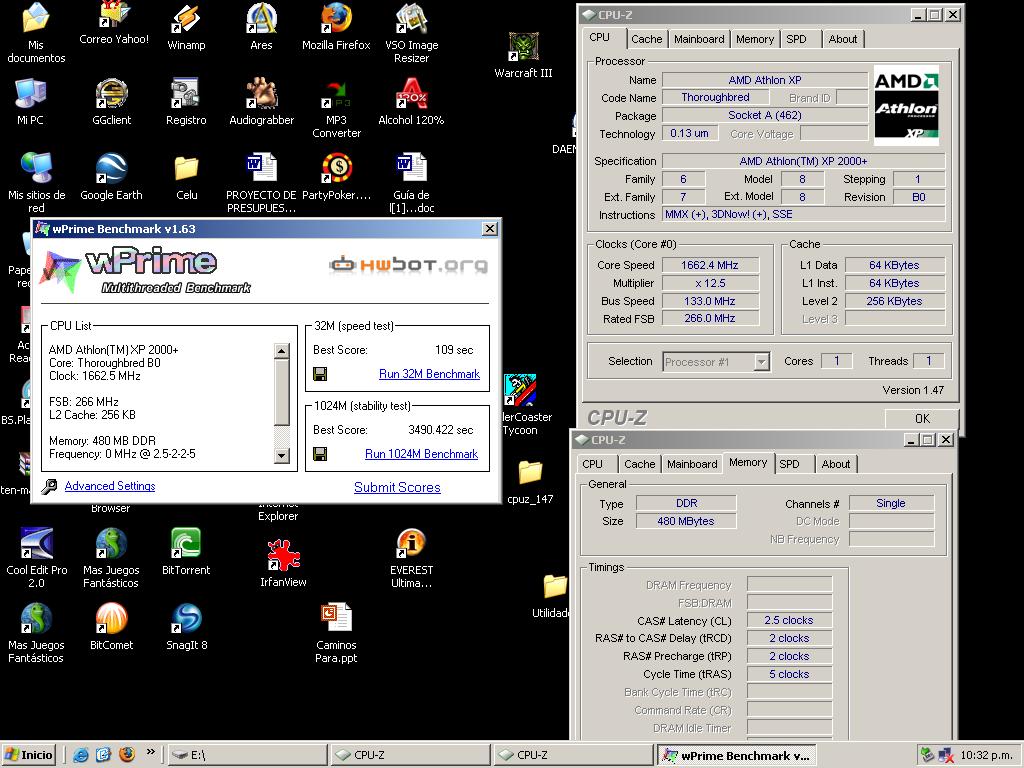Image resolution: width=1024 pixels, height=768 pixels.
Task: Launch Alcohol 120% shortcut
Action: [411, 101]
